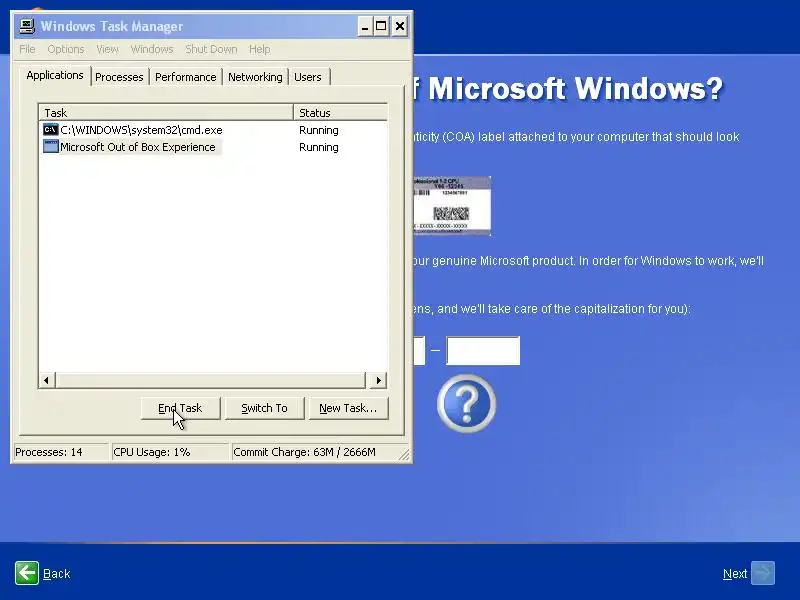
Task: Click the End Task button
Action: tap(180, 408)
